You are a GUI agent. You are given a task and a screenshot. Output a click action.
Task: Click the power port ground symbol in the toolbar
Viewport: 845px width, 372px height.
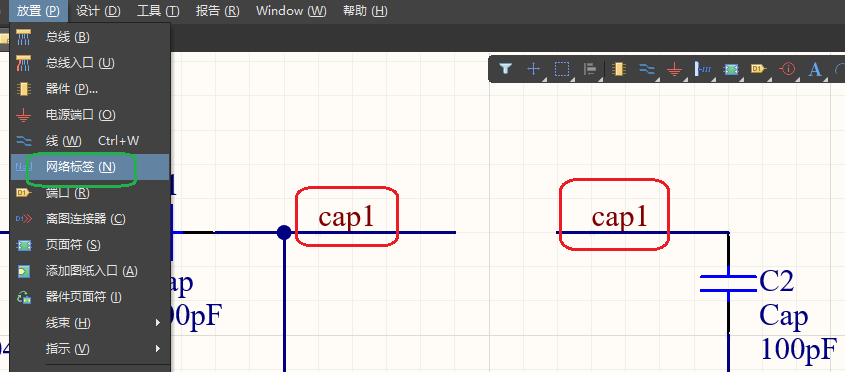click(674, 69)
